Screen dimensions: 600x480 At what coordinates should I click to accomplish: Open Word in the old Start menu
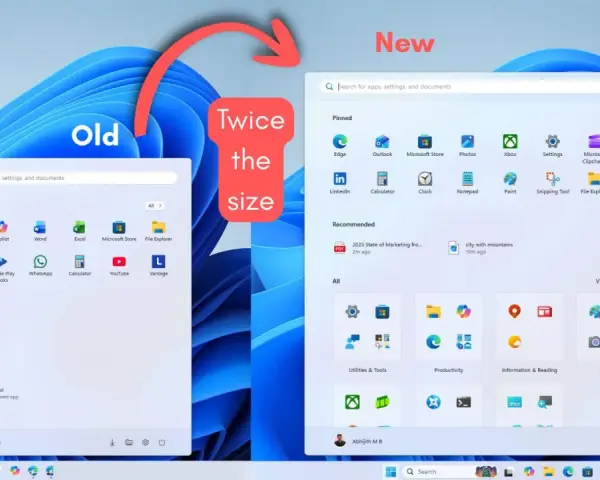tap(40, 231)
